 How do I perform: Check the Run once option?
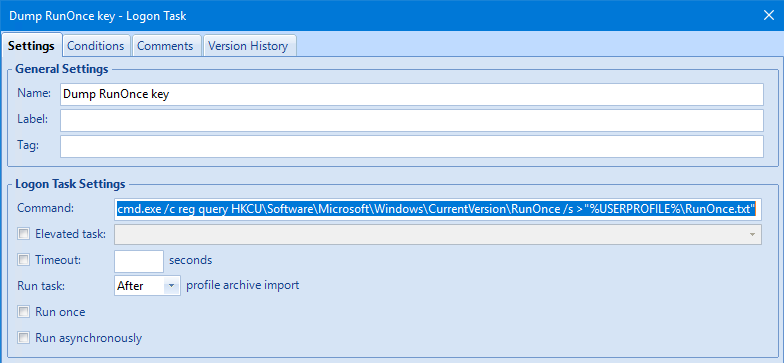point(24,312)
